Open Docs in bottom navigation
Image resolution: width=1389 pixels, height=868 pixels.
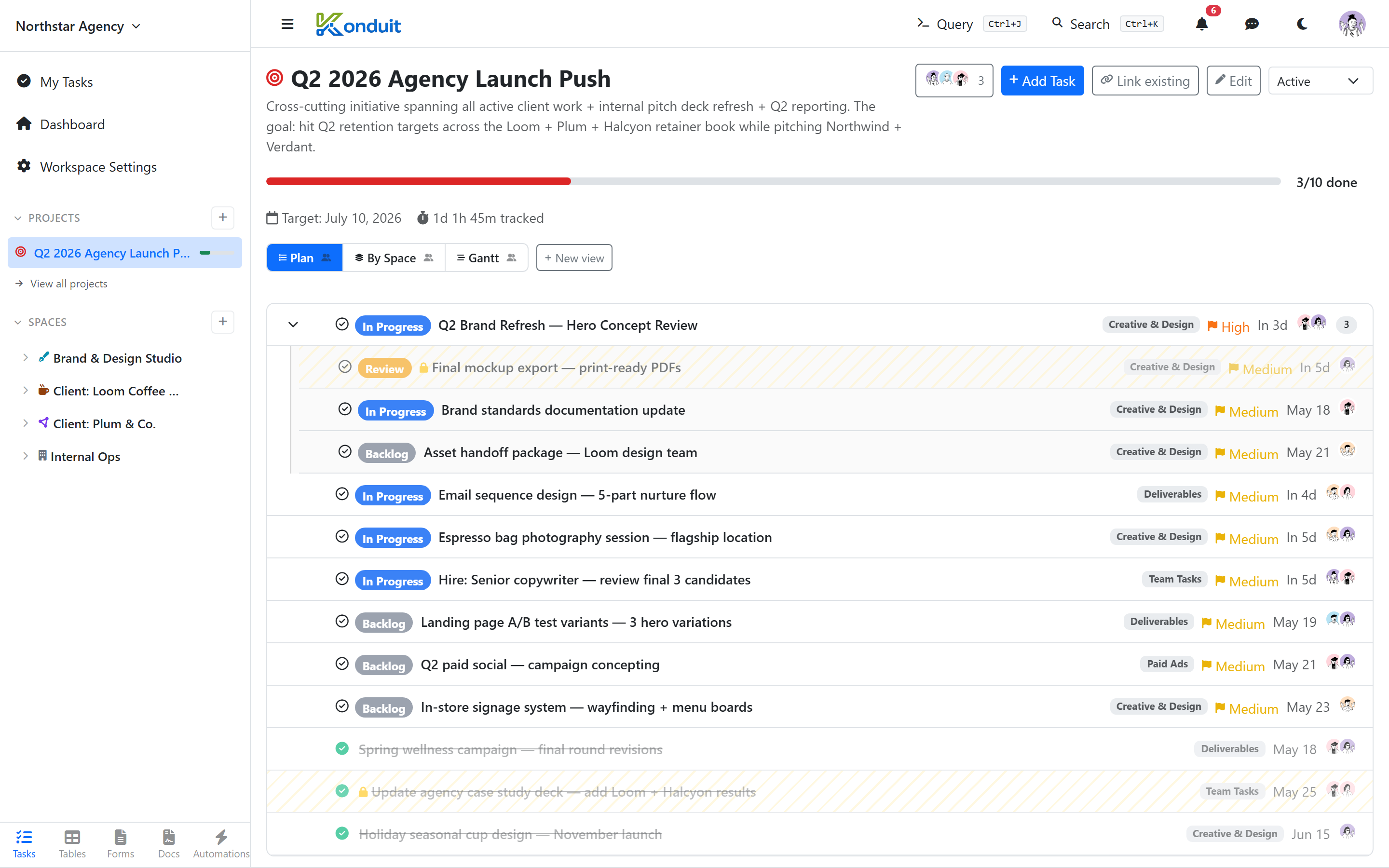[x=169, y=844]
